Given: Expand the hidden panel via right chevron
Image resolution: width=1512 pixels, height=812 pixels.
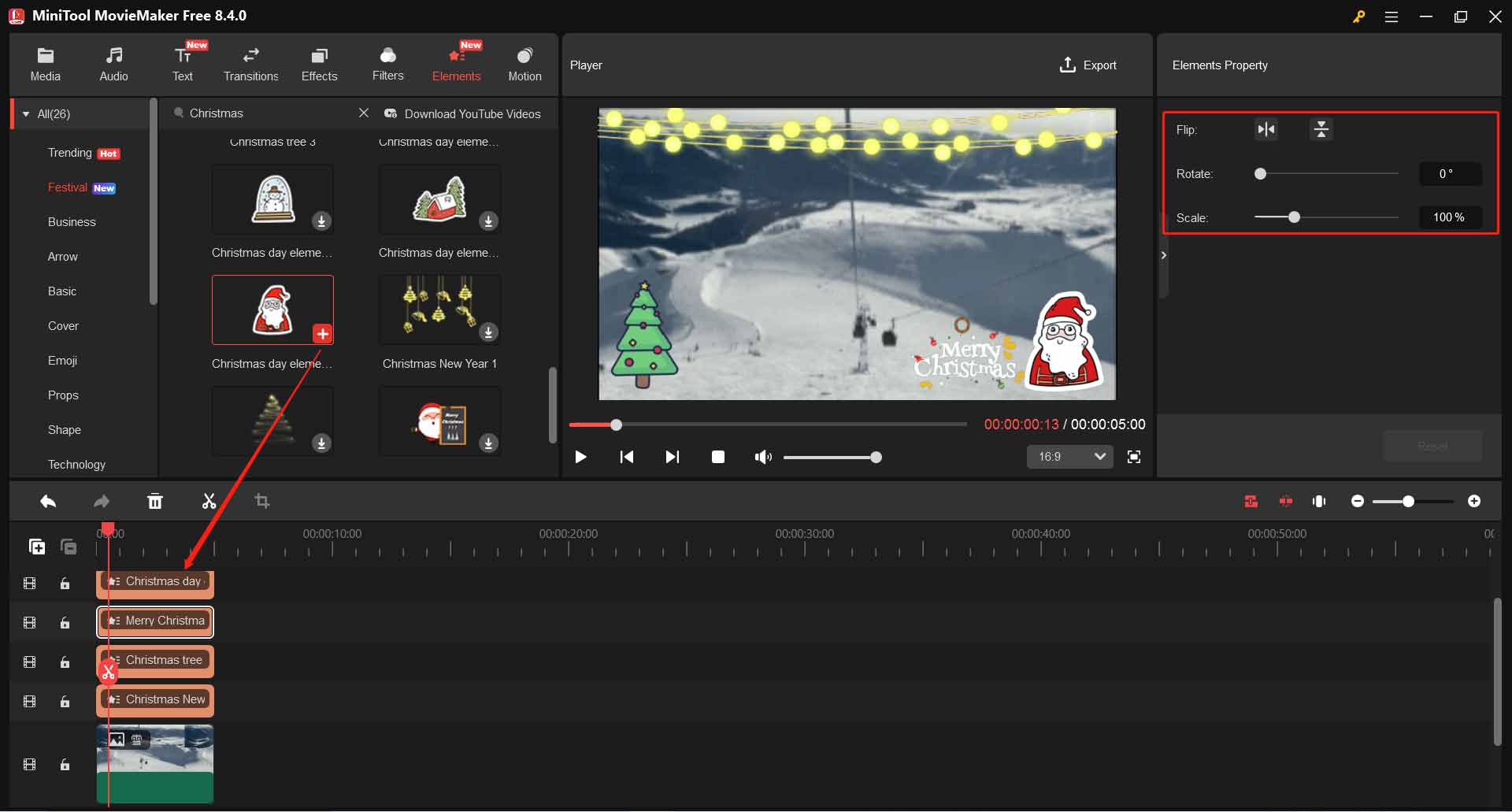Looking at the screenshot, I should point(1164,254).
